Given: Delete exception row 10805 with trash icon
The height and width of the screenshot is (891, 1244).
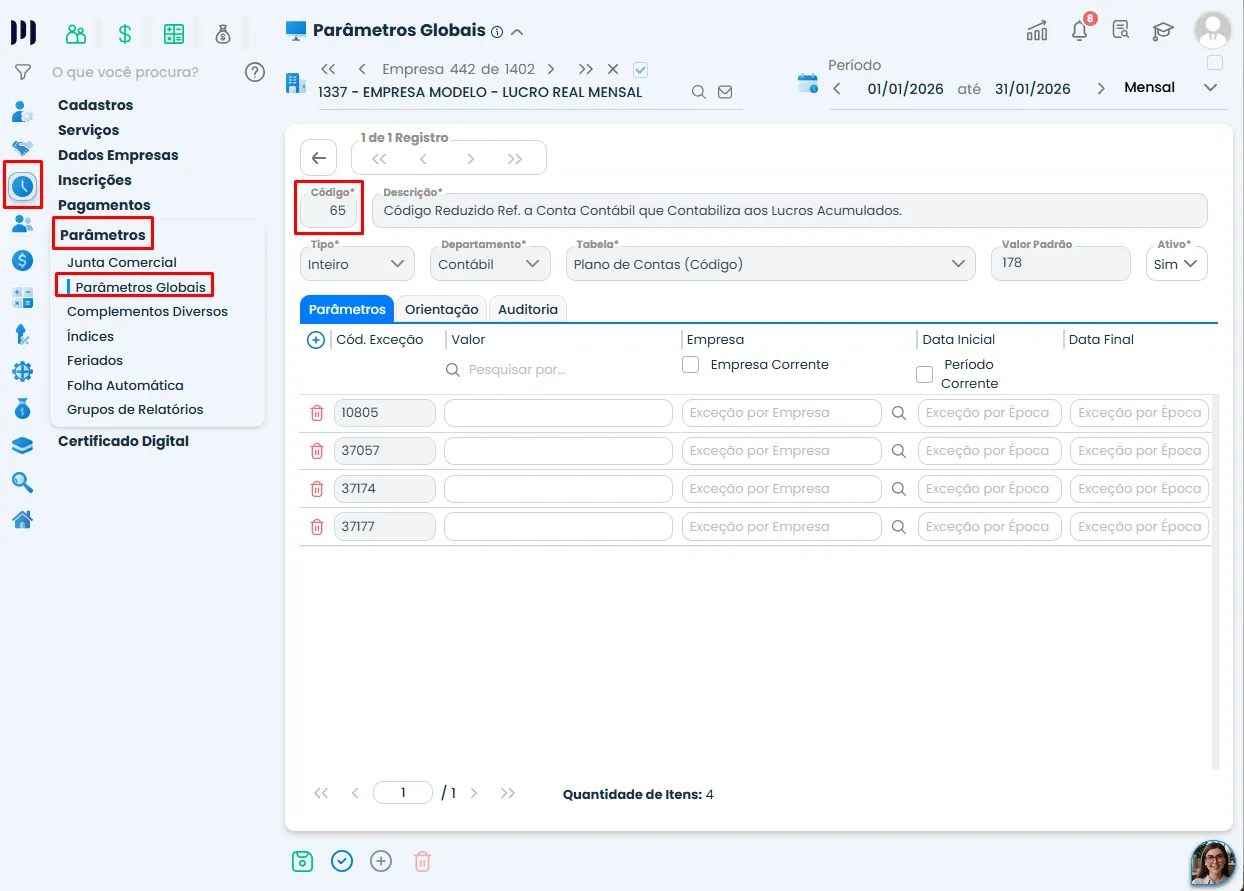Looking at the screenshot, I should coord(317,413).
